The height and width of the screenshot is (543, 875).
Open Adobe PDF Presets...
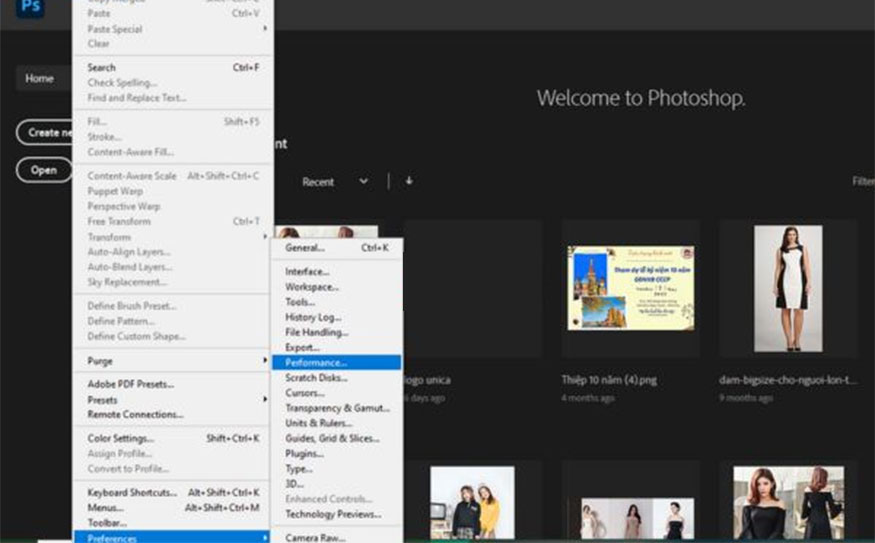point(173,384)
